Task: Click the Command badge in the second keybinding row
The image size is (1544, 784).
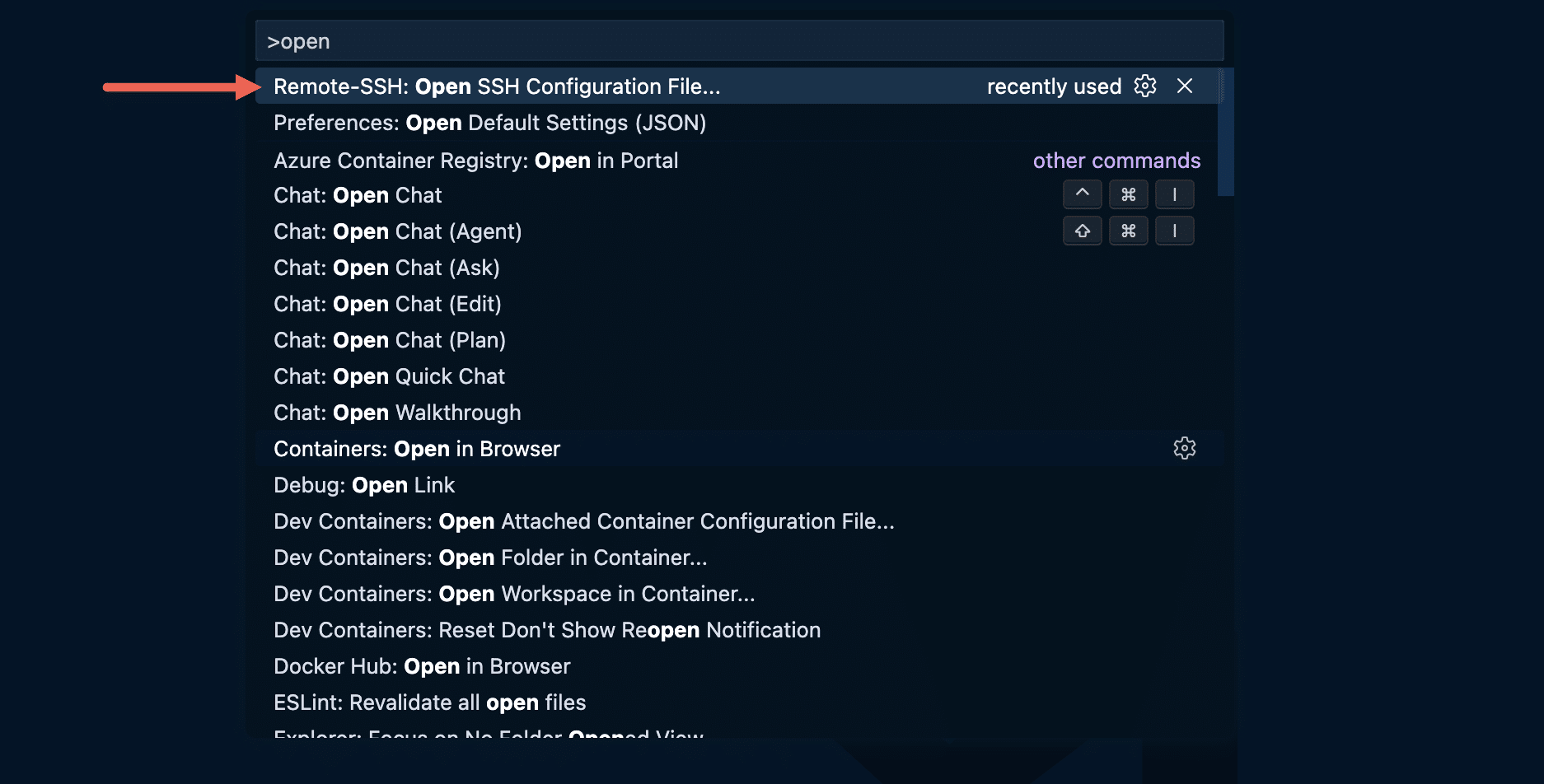Action: tap(1129, 231)
